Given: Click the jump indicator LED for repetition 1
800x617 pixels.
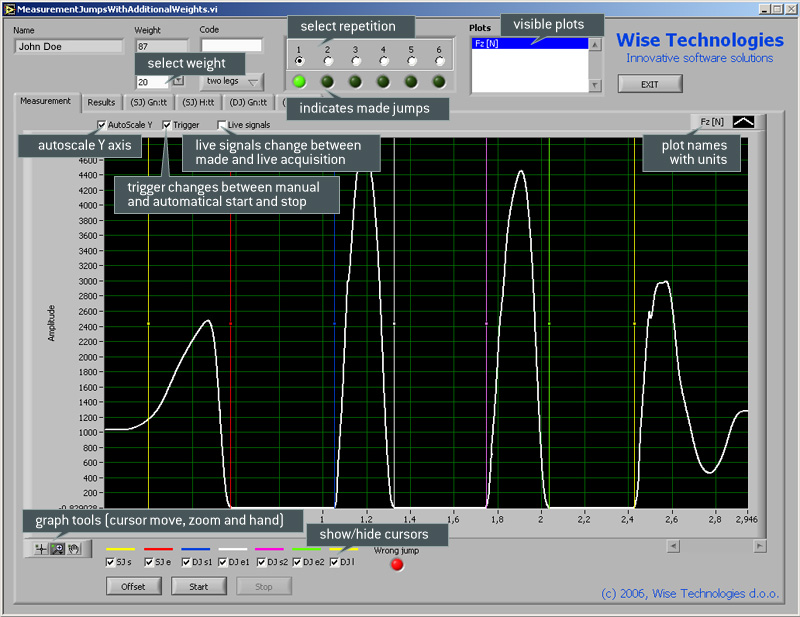Looking at the screenshot, I should (299, 81).
